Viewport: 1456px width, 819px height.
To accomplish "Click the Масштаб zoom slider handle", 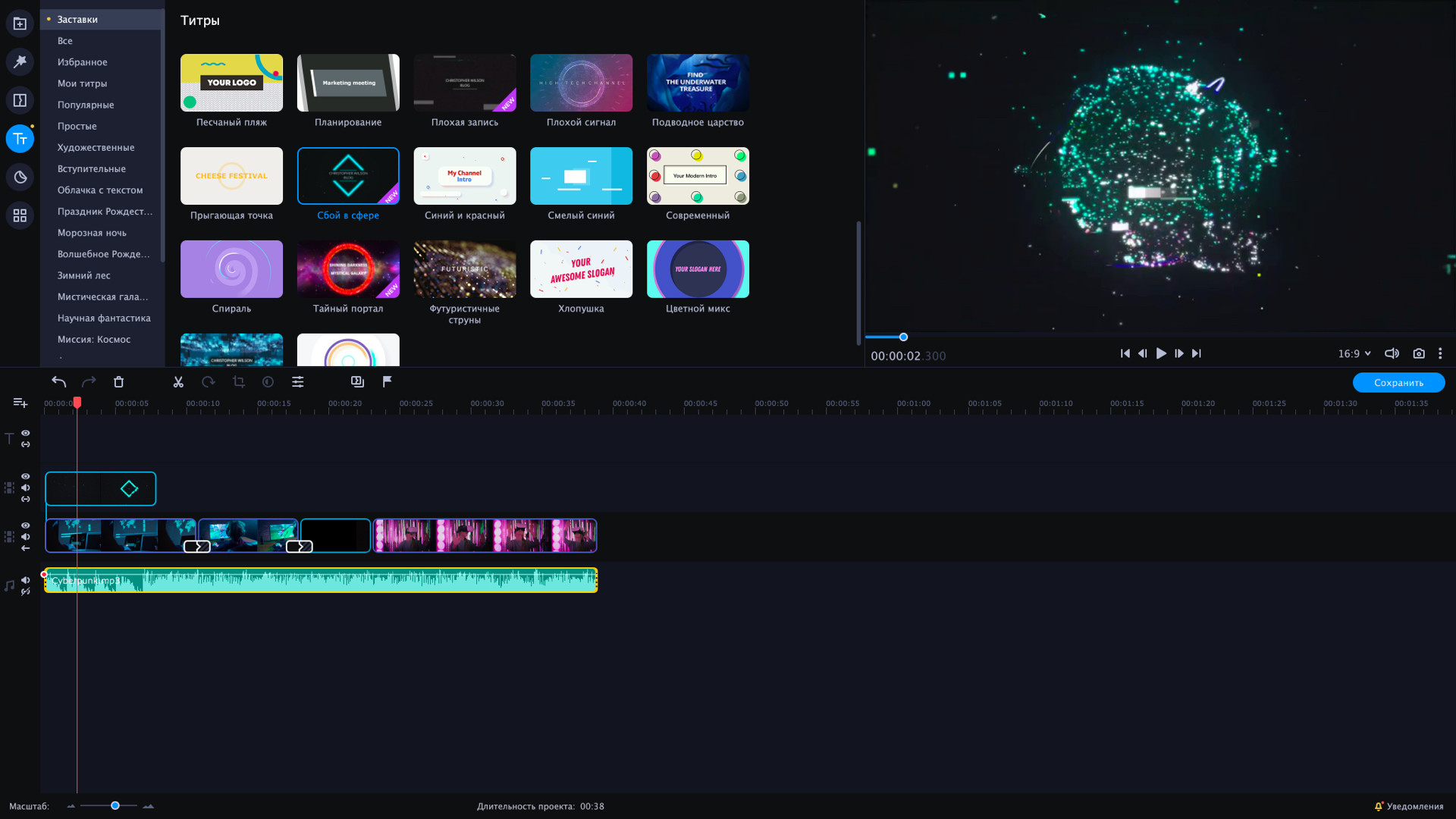I will click(x=115, y=805).
